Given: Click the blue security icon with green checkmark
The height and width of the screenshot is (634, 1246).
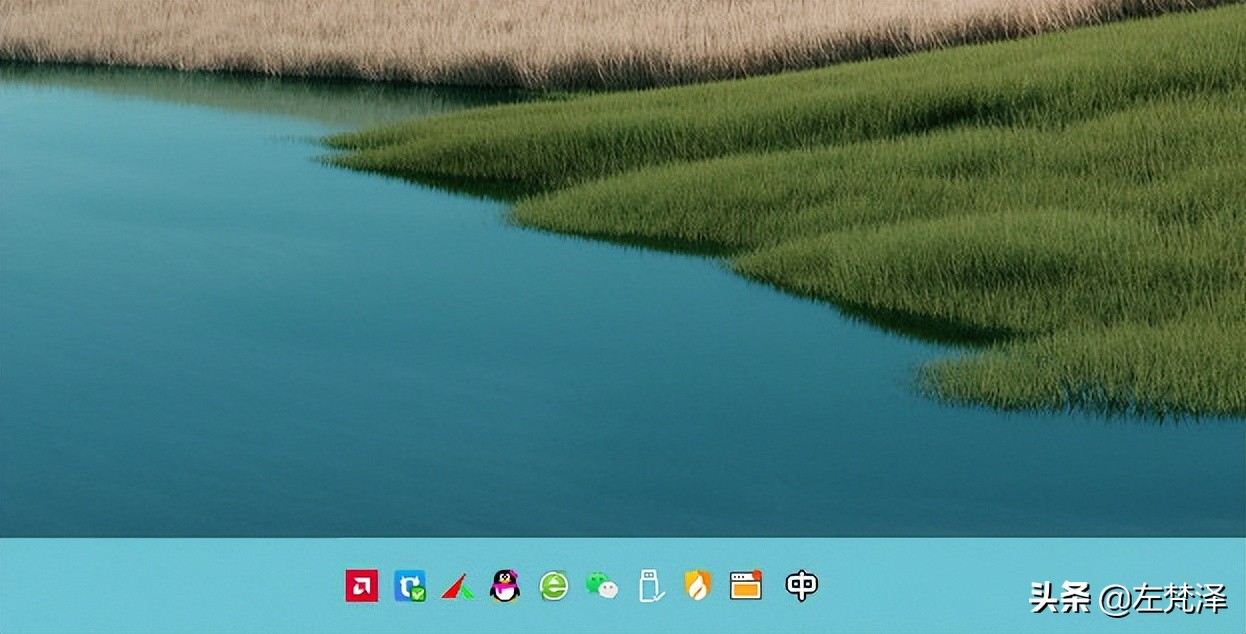Looking at the screenshot, I should click(x=410, y=586).
